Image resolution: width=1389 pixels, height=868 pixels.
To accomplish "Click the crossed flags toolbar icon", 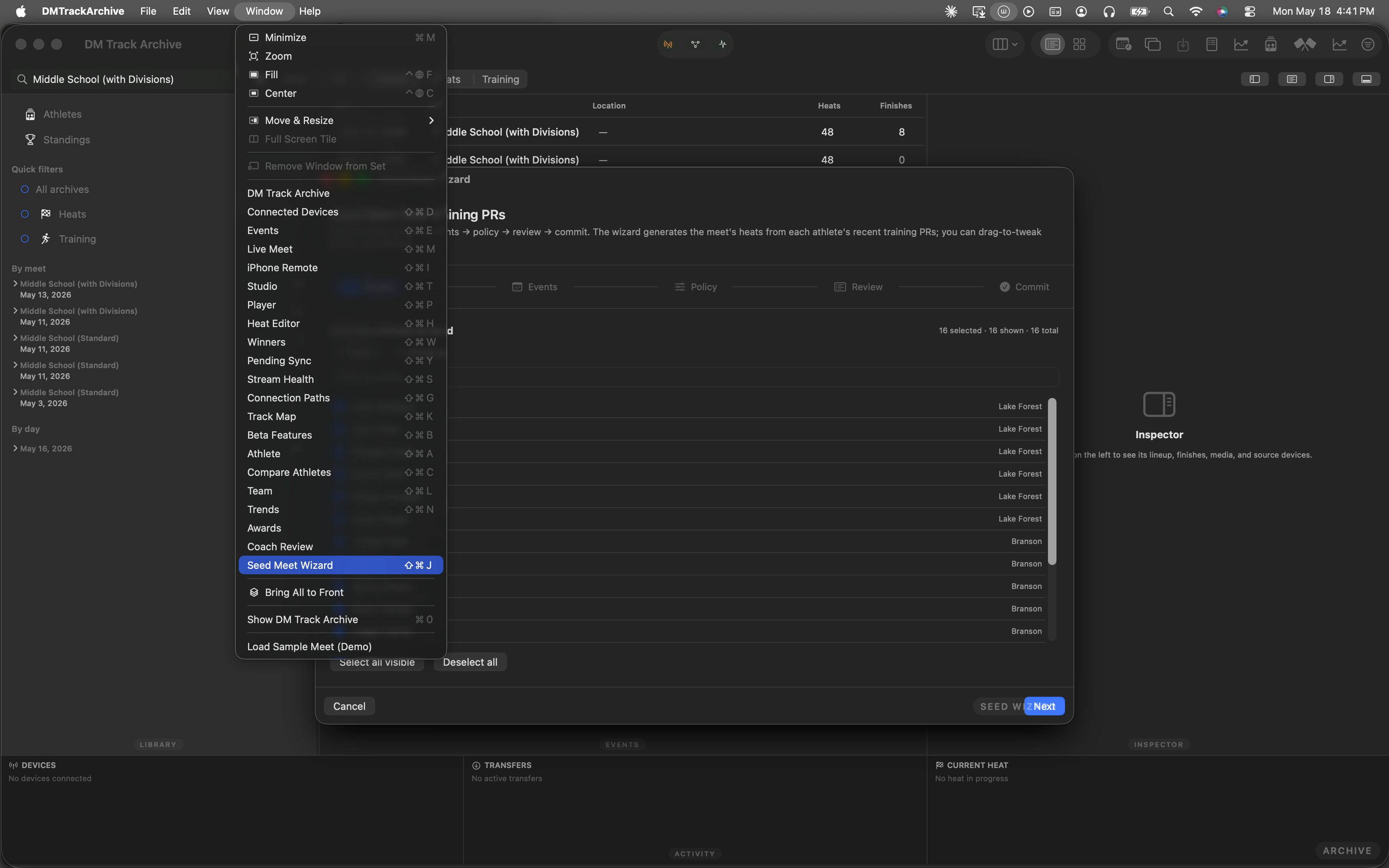I will (x=1305, y=44).
